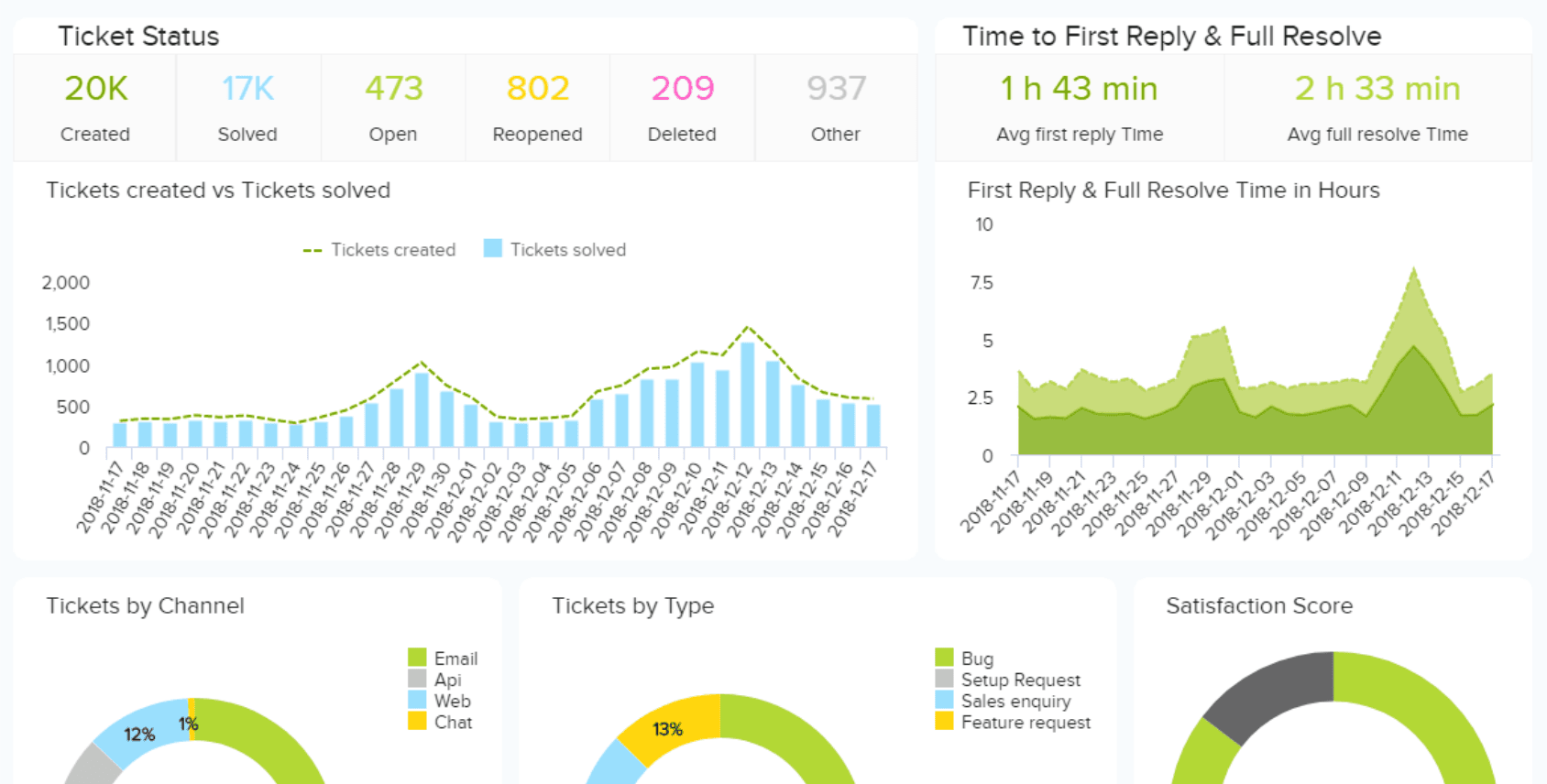
Task: Click the 802 Reopened tile
Action: 538,107
